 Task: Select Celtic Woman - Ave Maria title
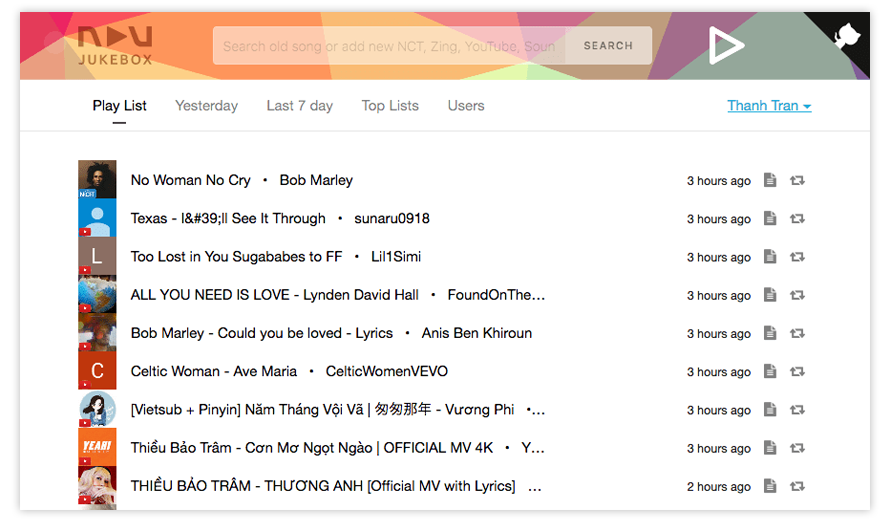214,371
